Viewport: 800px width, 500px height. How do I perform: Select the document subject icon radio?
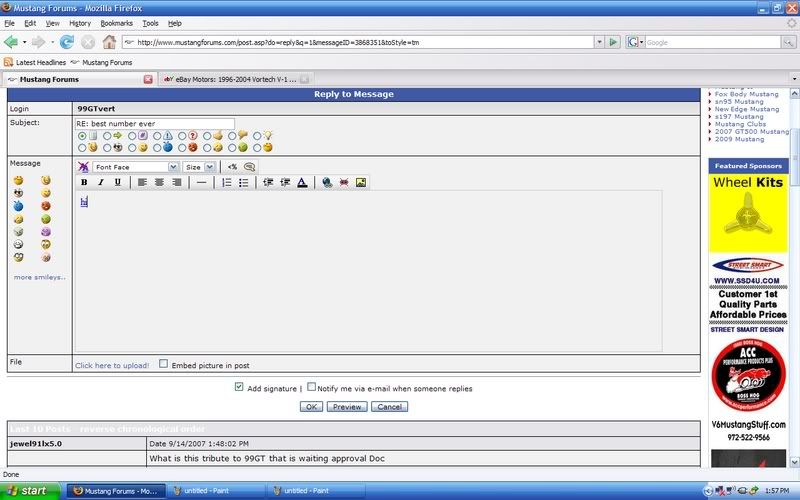82,136
